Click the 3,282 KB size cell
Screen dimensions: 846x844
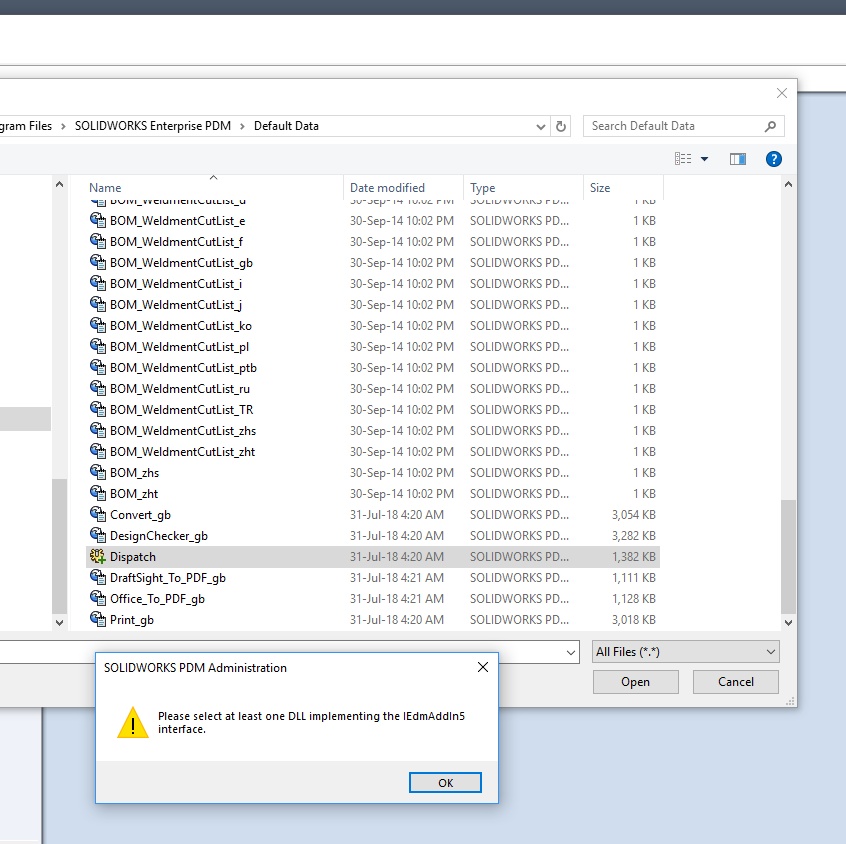pos(633,536)
